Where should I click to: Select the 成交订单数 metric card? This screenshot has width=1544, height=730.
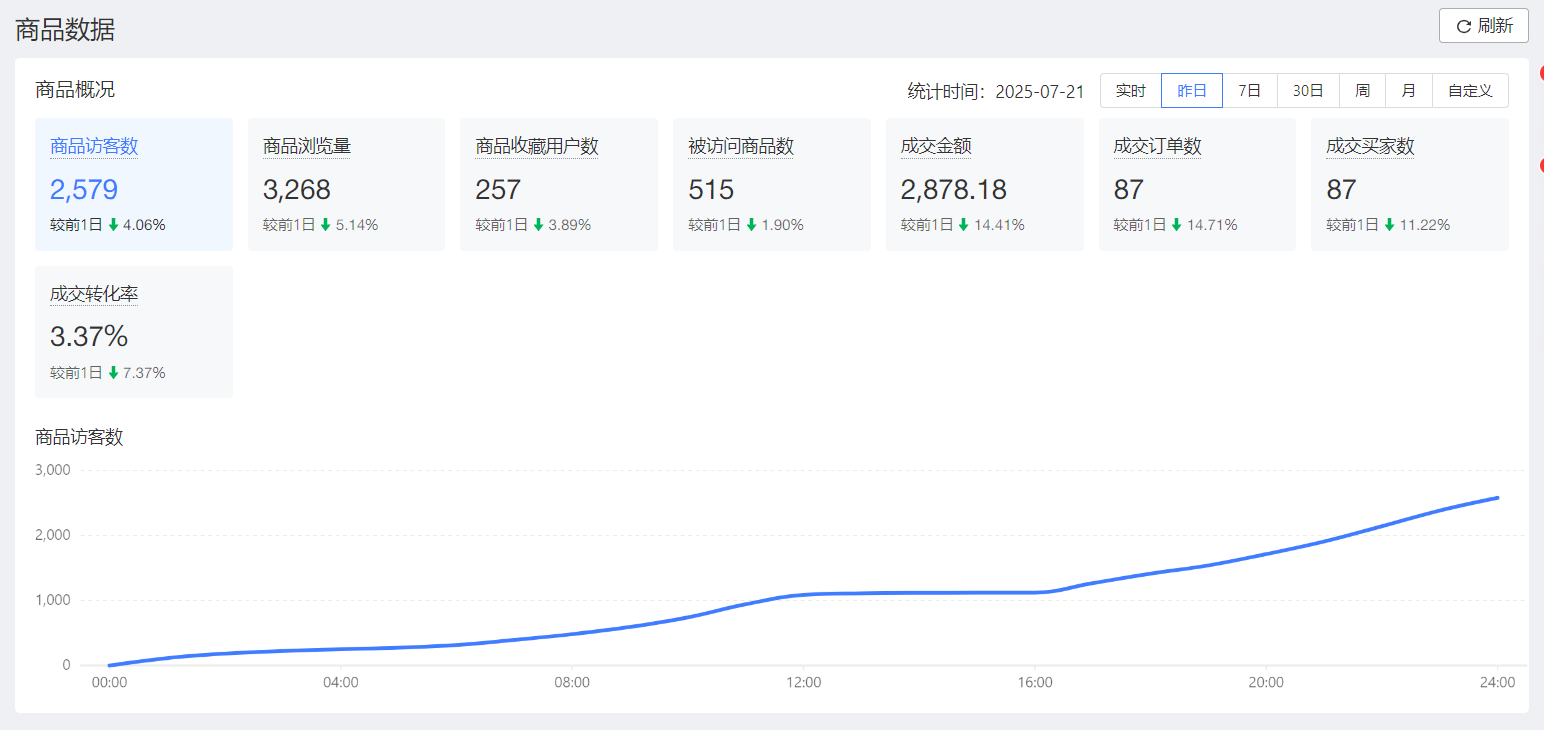coord(1197,184)
